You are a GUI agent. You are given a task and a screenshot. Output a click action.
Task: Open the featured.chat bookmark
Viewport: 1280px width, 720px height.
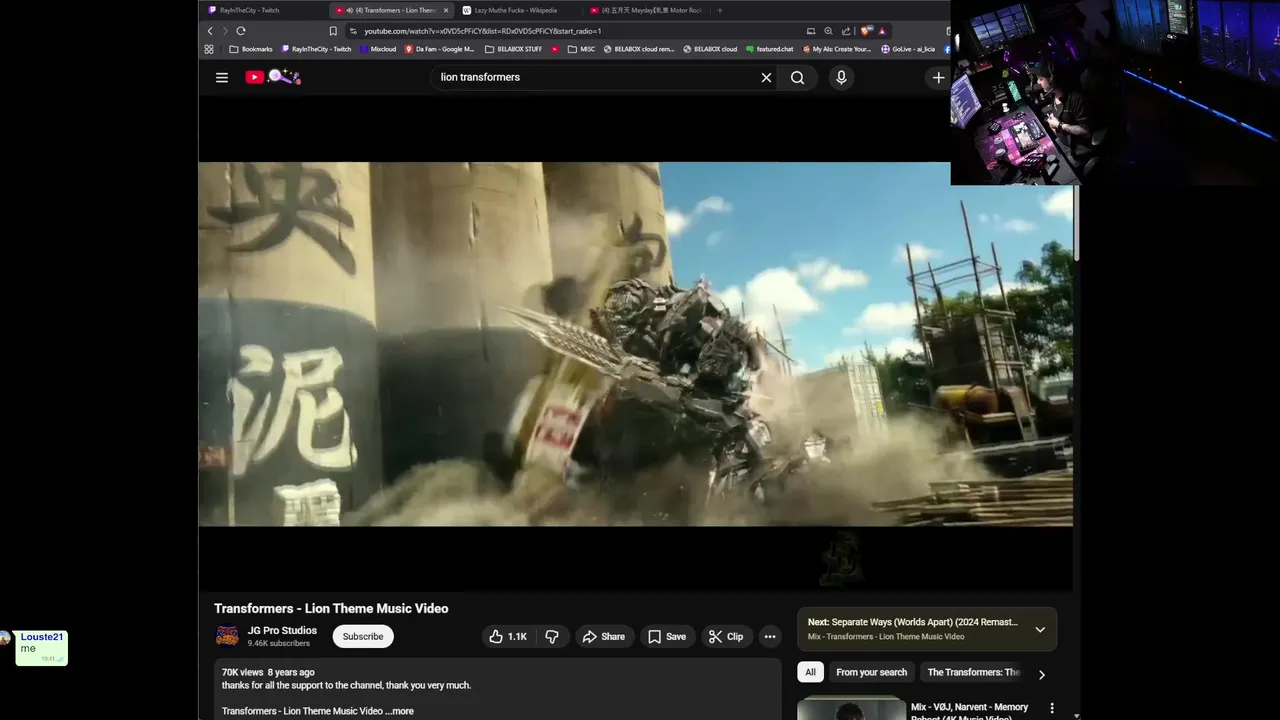770,49
